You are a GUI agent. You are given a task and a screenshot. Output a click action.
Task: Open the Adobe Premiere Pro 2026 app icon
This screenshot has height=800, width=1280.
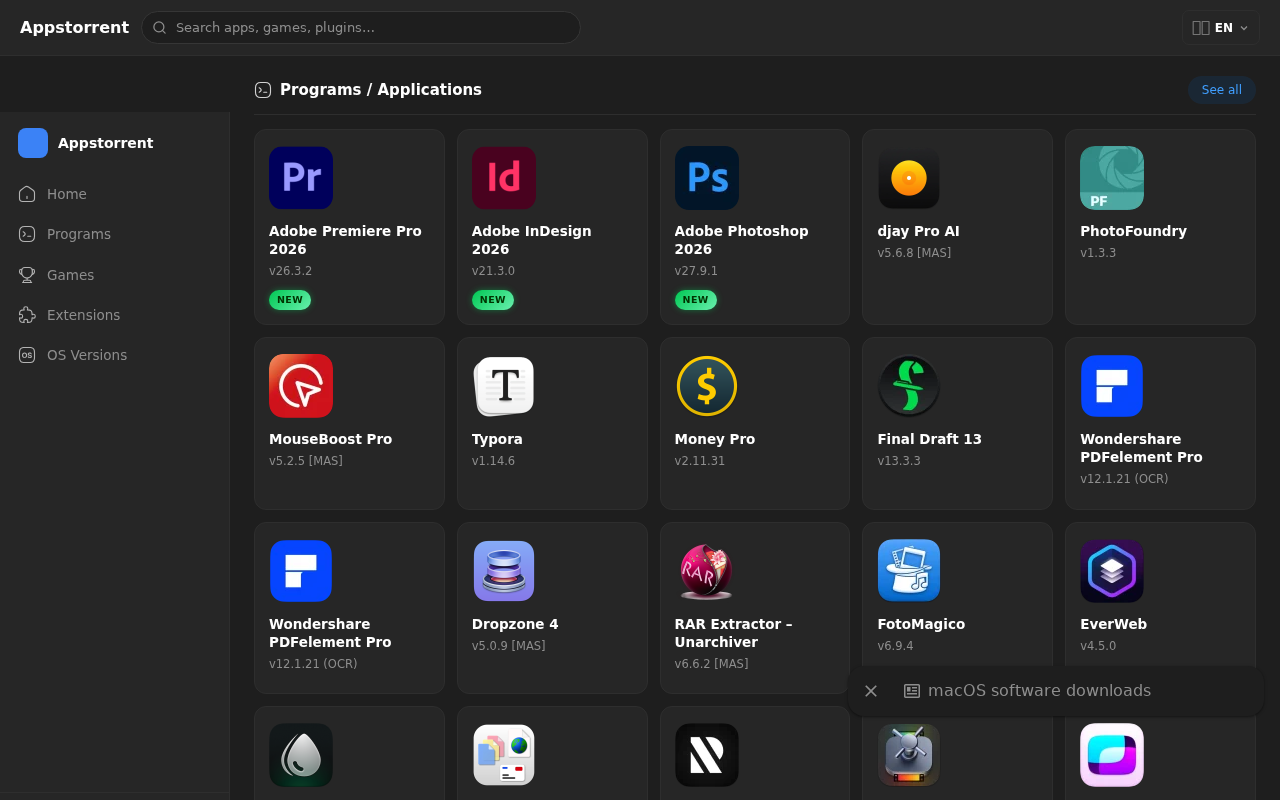tap(301, 178)
